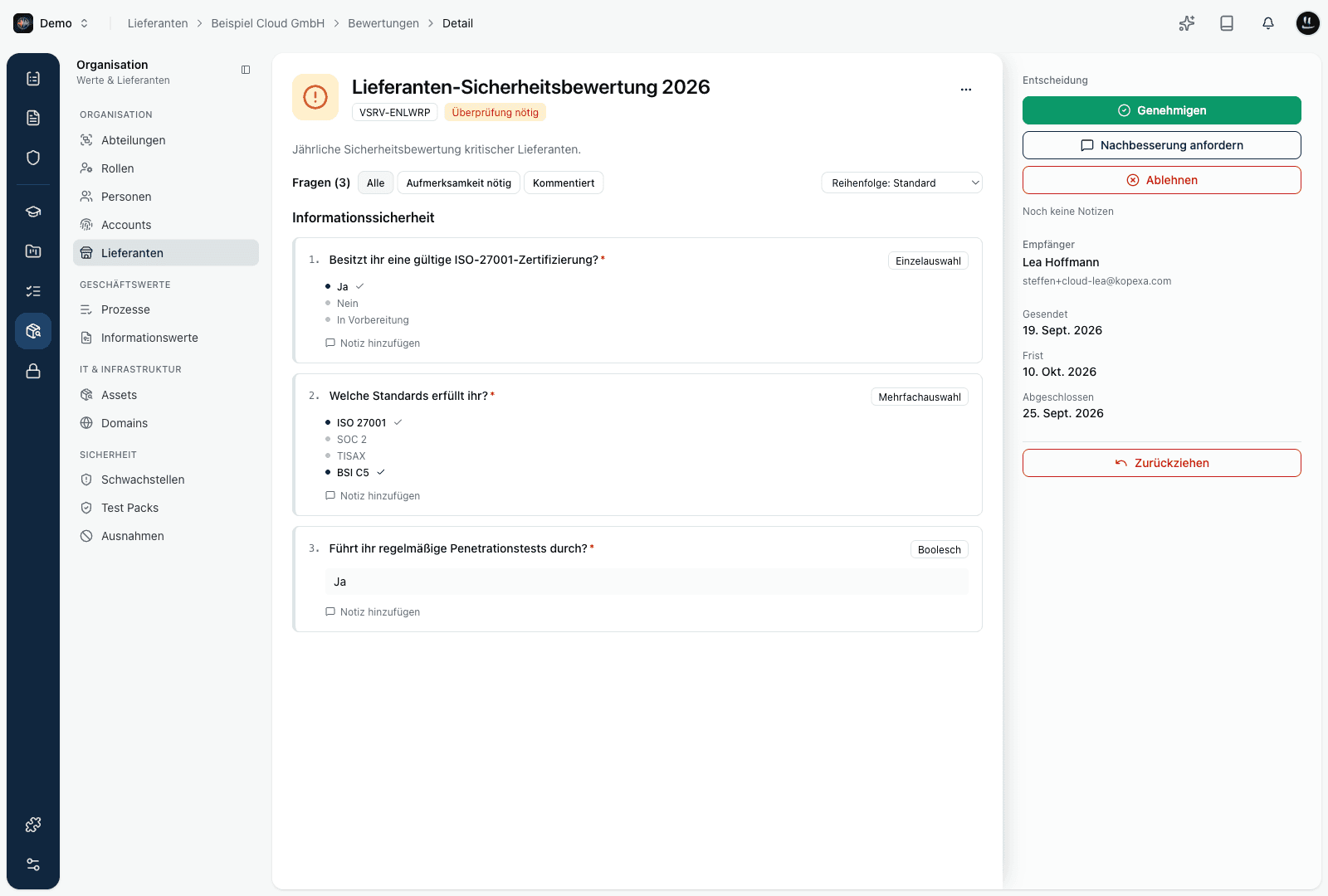Image resolution: width=1328 pixels, height=896 pixels.
Task: Click the puzzle piece integrations icon
Action: tap(33, 825)
